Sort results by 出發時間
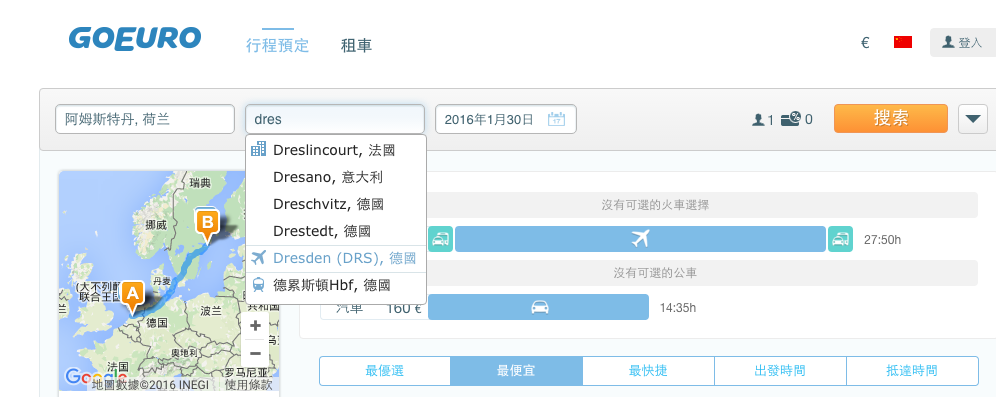Image resolution: width=996 pixels, height=397 pixels. tap(780, 371)
